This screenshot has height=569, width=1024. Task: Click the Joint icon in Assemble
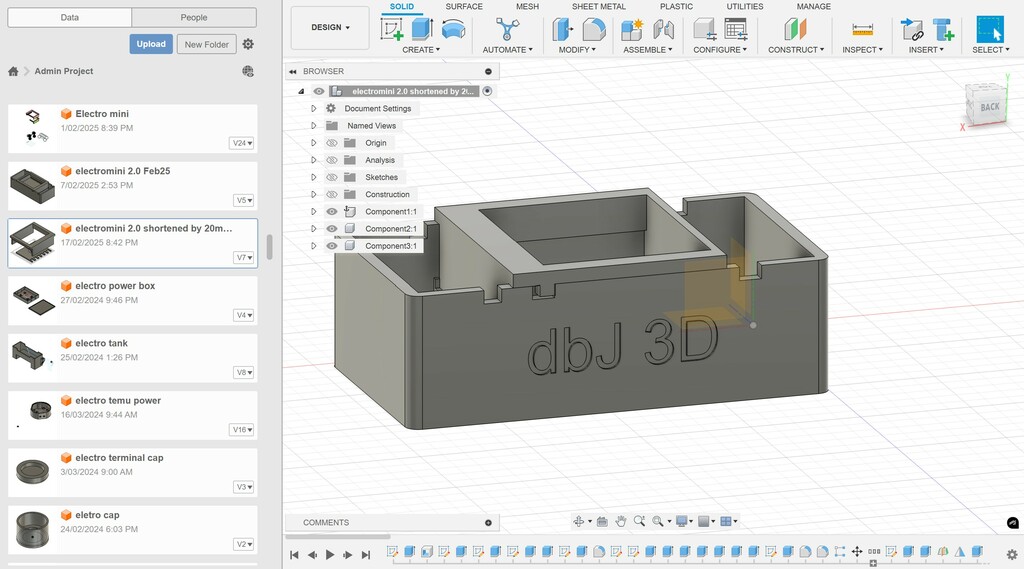coord(663,29)
